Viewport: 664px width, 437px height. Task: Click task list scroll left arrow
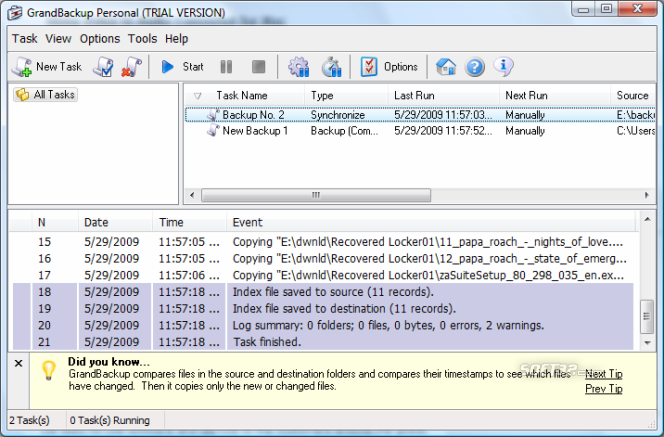tap(192, 195)
